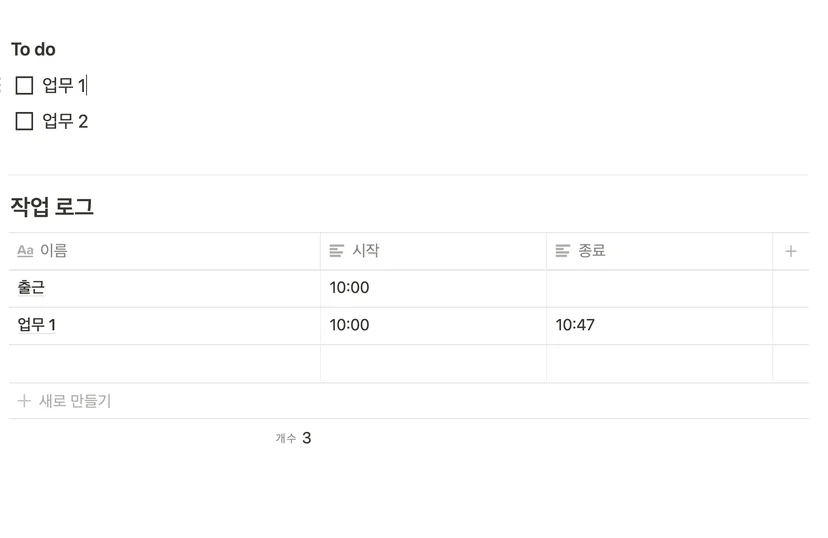Screen dimensions: 828x538
Task: Click the empty 종료 cell in 출근 row
Action: [660, 288]
